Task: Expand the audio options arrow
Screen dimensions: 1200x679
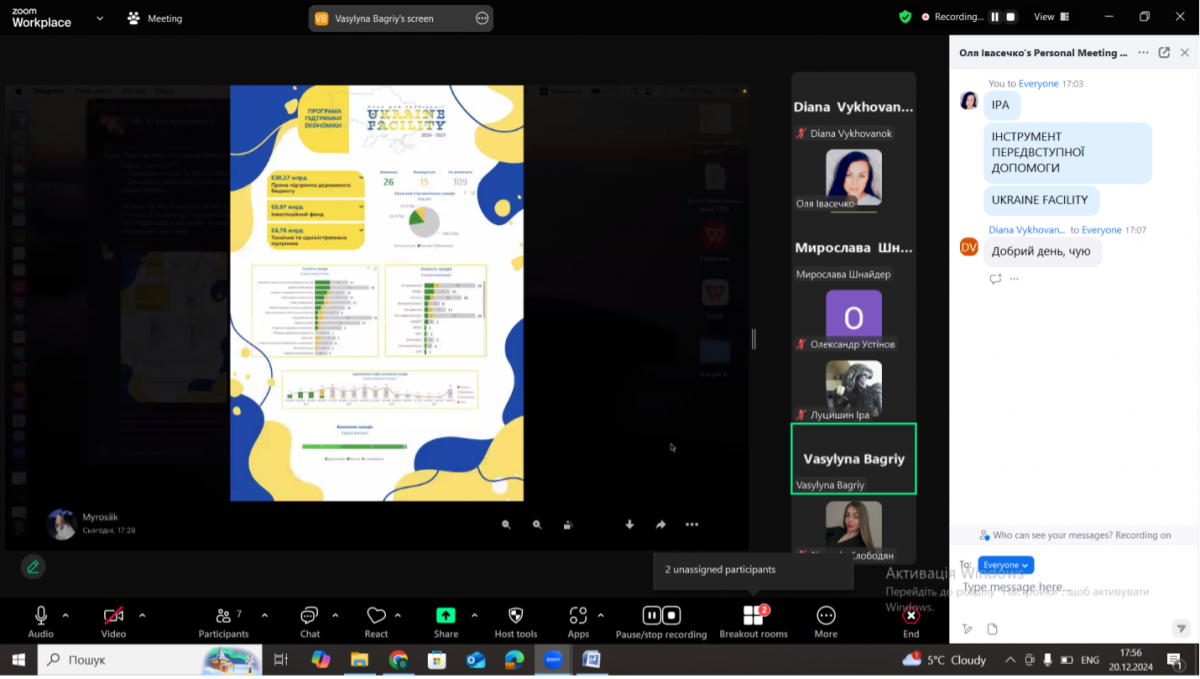Action: tap(66, 615)
